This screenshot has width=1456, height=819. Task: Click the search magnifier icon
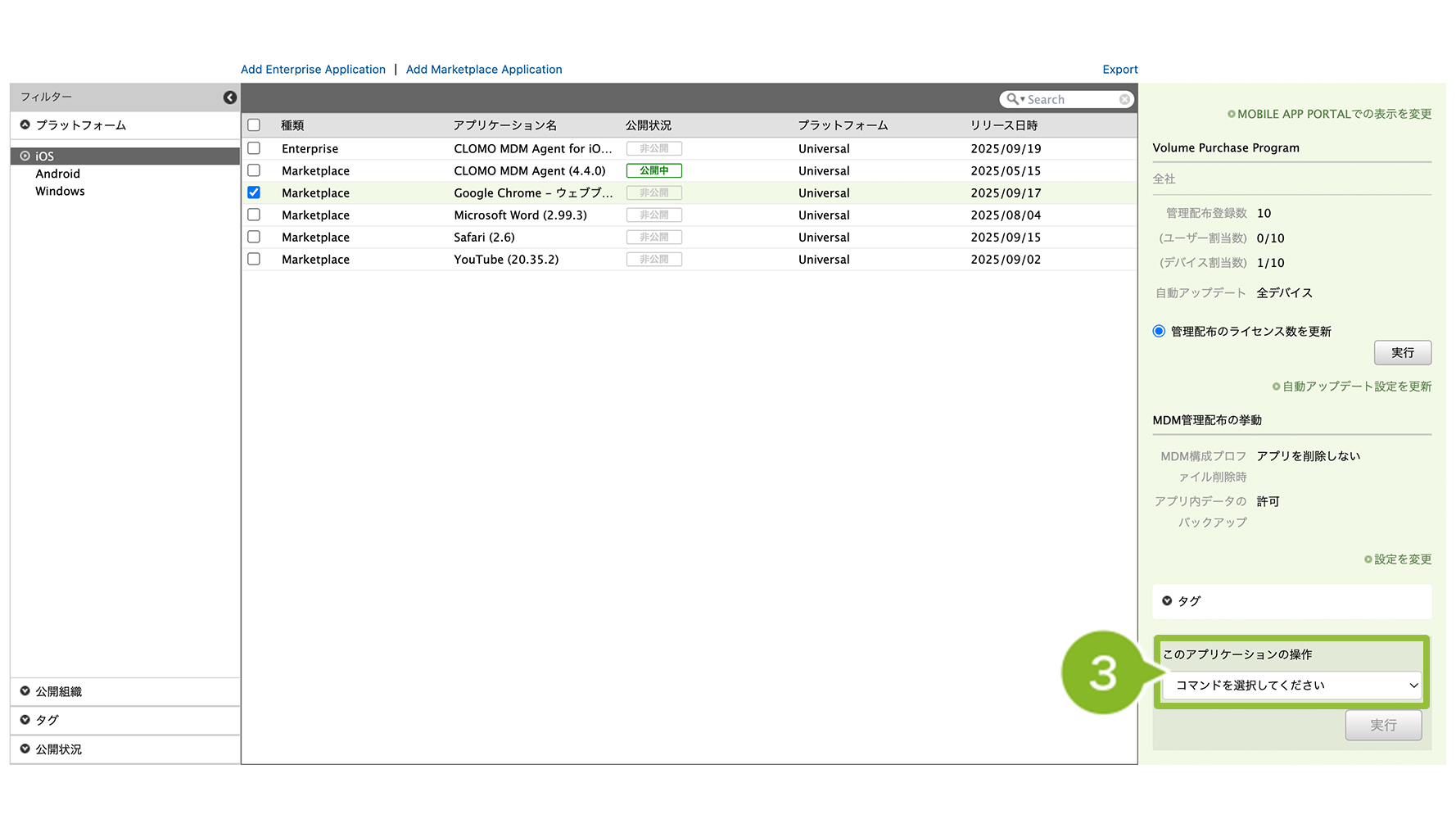point(1013,99)
